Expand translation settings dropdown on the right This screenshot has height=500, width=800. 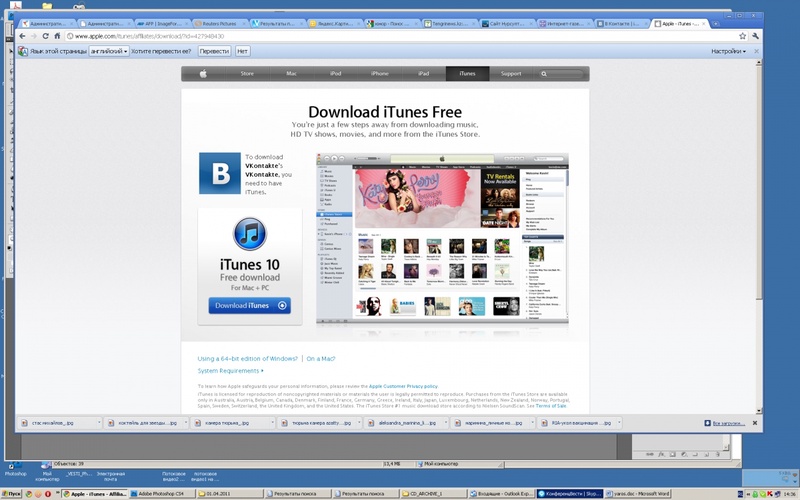click(728, 50)
